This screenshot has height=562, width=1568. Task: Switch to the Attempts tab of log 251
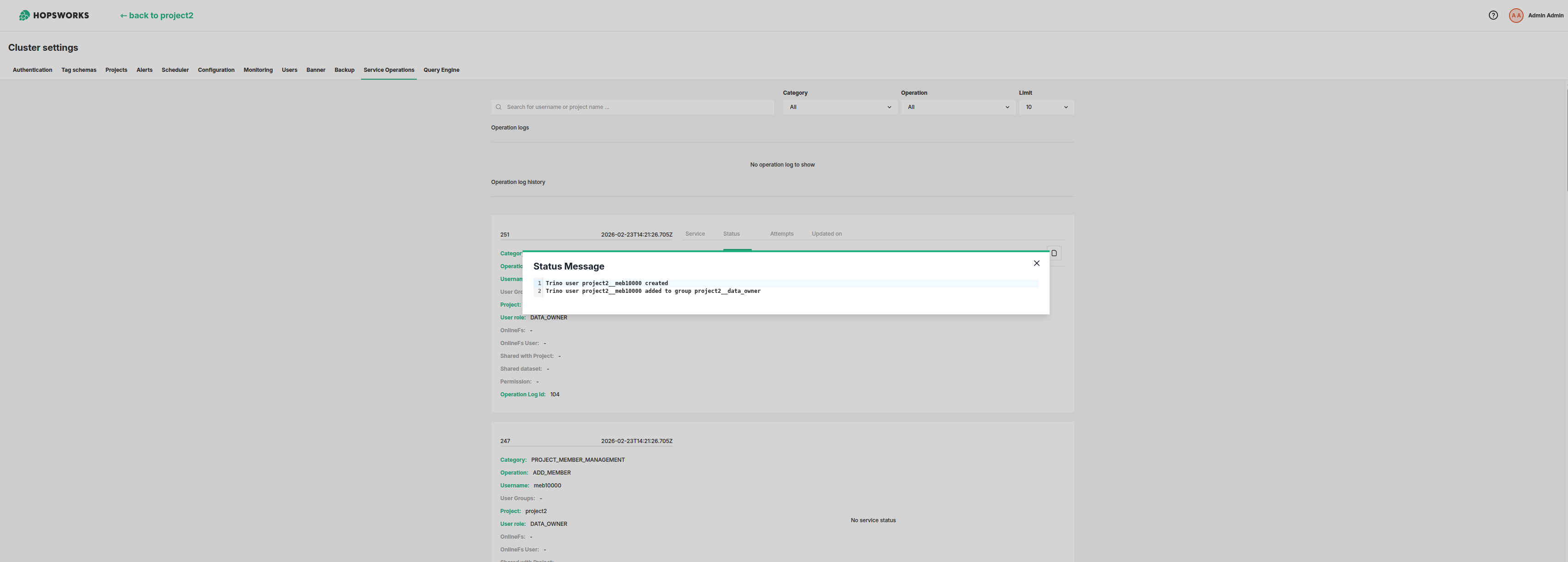(781, 233)
